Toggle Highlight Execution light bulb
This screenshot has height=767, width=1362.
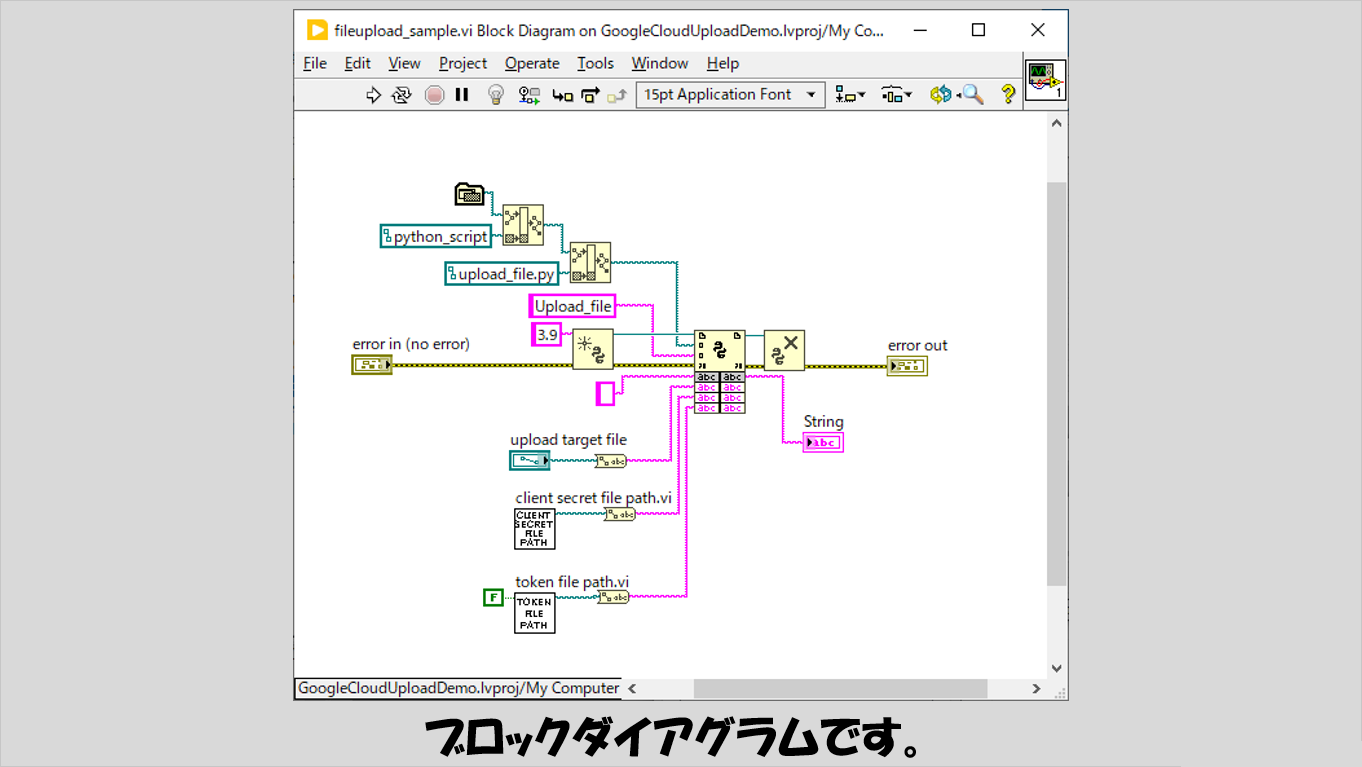(x=495, y=95)
